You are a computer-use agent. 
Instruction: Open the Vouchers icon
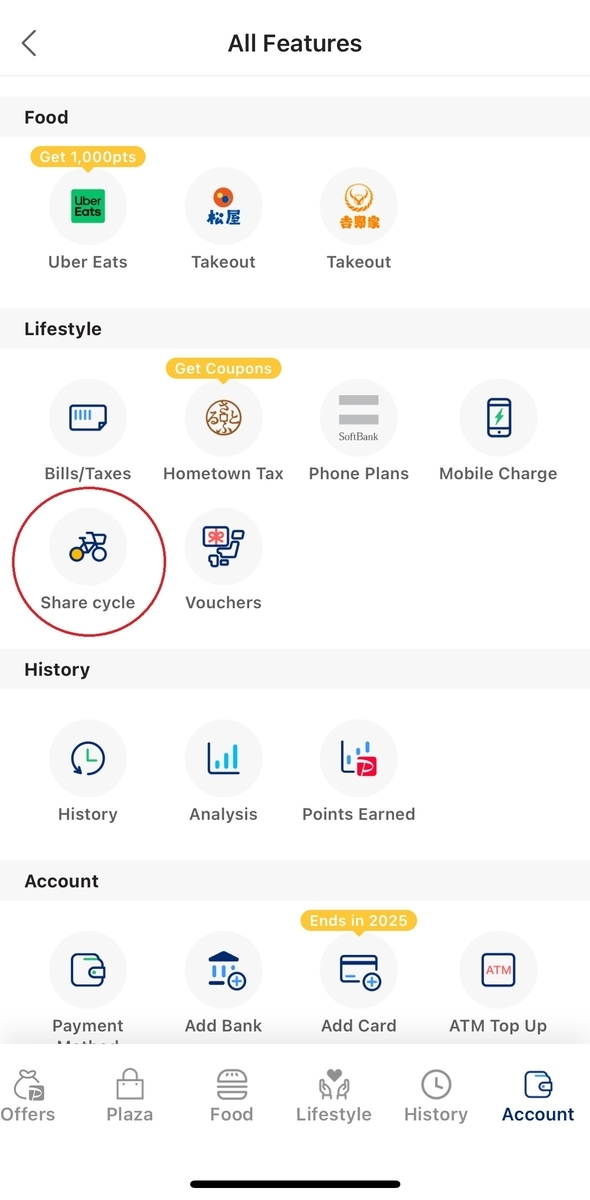point(223,547)
